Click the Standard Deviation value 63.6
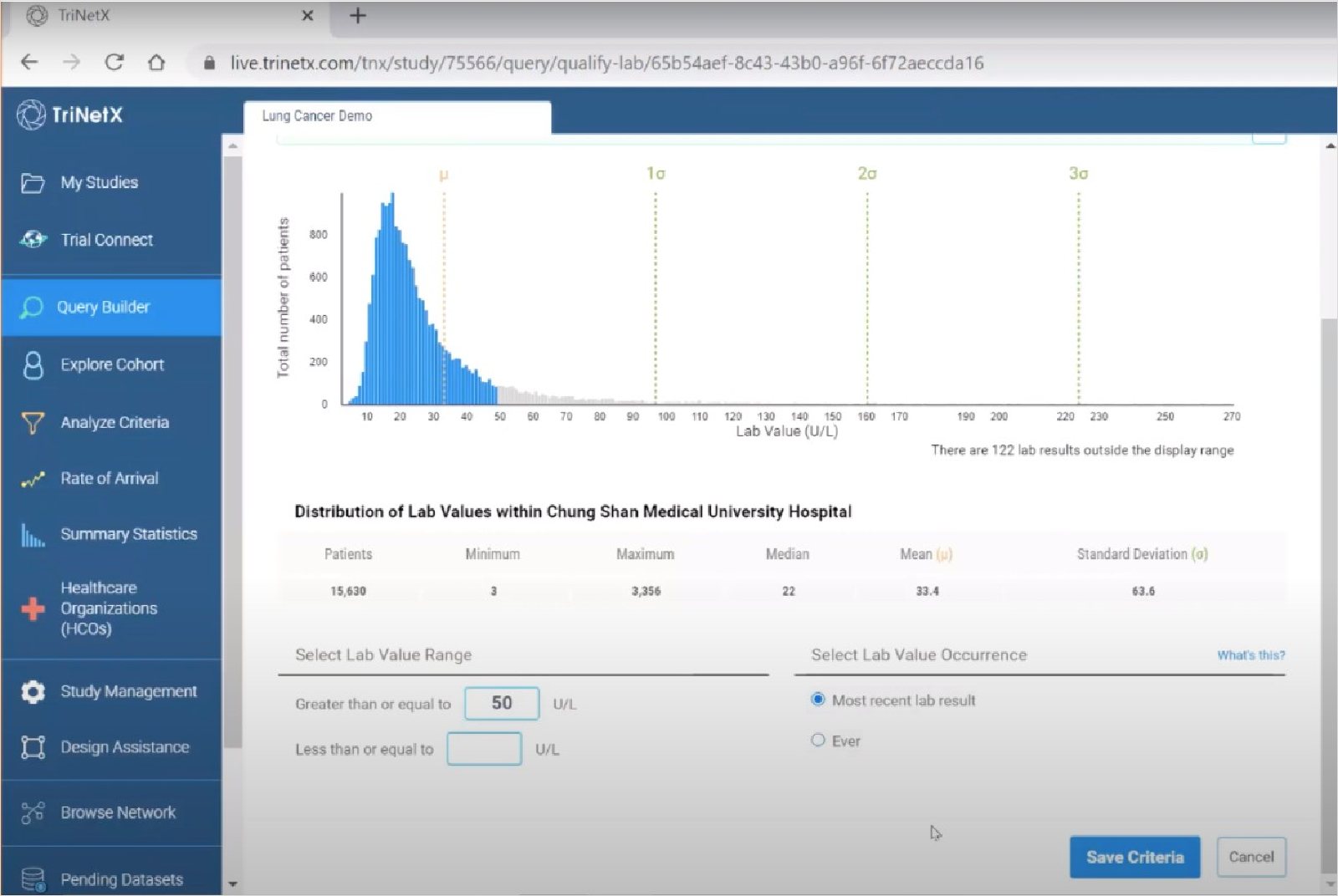 (x=1143, y=591)
